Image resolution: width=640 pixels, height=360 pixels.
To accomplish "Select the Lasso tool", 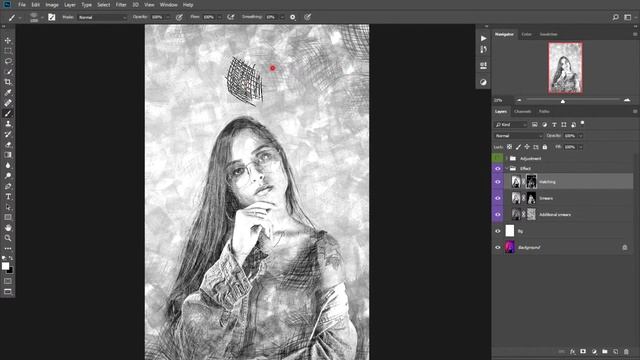I will coord(8,61).
